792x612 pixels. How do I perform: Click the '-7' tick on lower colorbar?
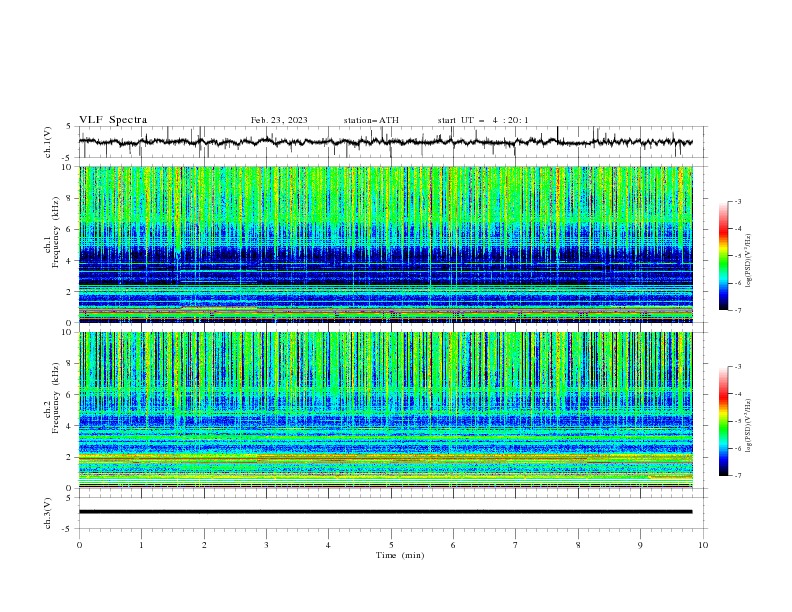coord(737,475)
